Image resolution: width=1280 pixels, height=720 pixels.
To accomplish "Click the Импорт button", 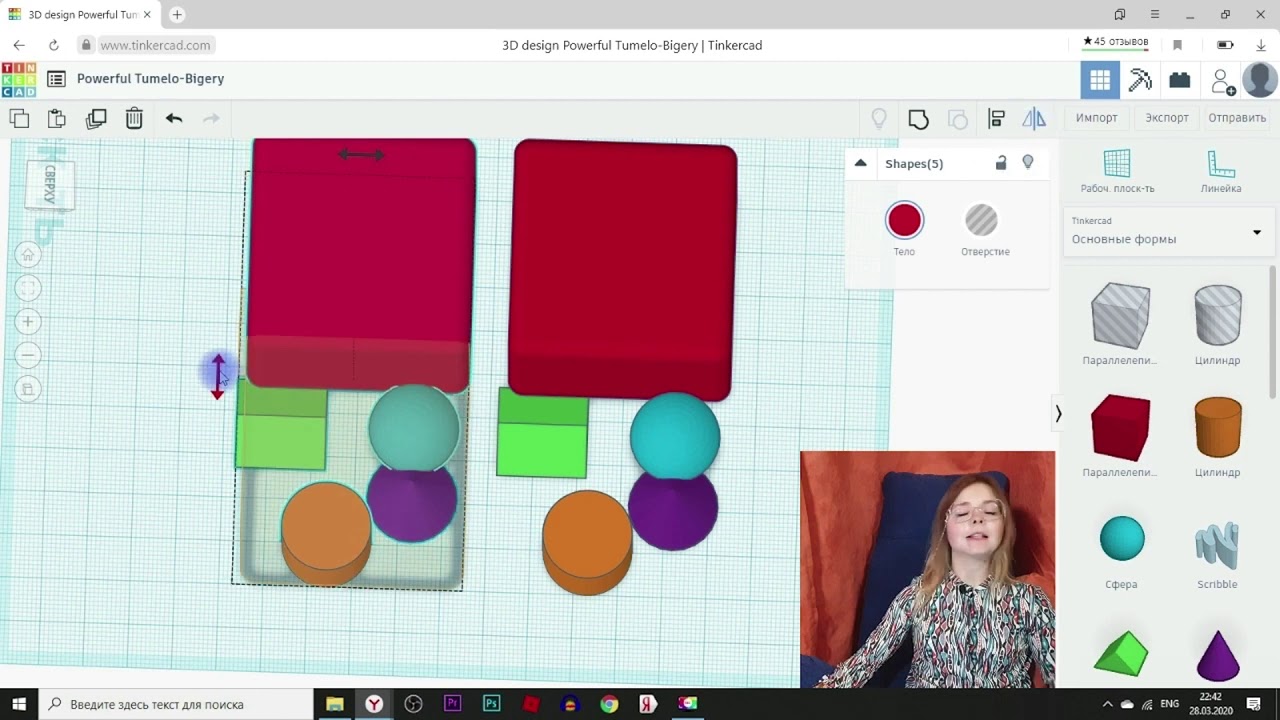I will coord(1096,118).
